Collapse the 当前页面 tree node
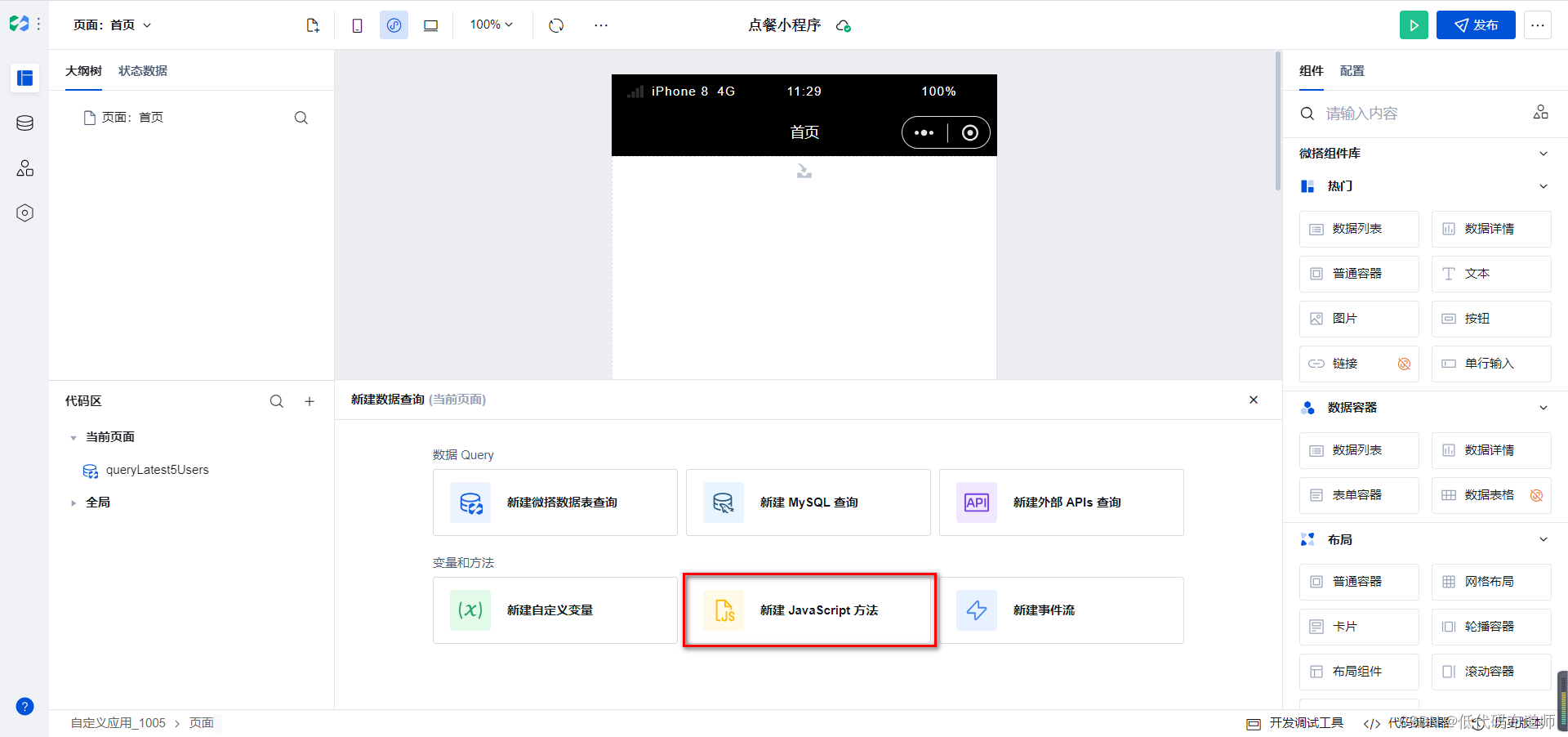 point(73,438)
